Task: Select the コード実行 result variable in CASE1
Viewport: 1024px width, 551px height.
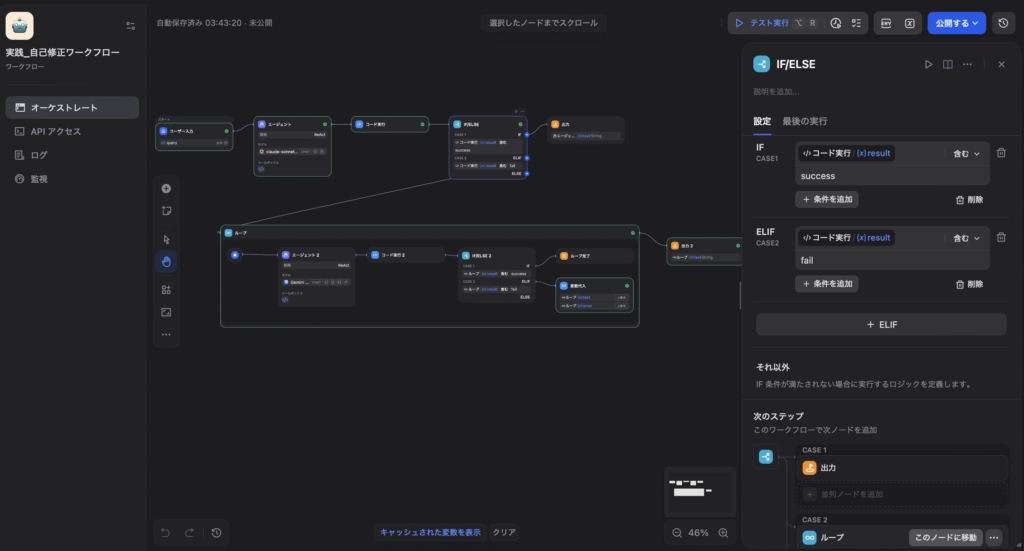Action: coord(846,153)
